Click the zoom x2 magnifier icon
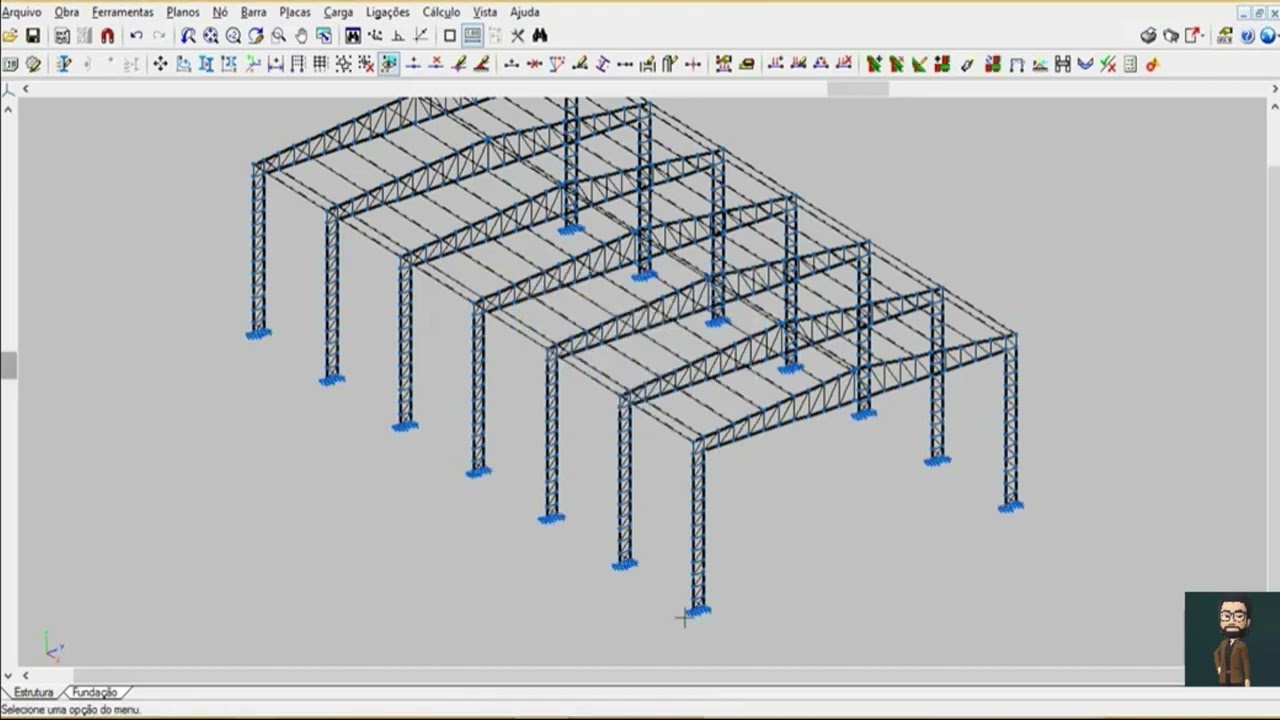1280x720 pixels. point(233,36)
